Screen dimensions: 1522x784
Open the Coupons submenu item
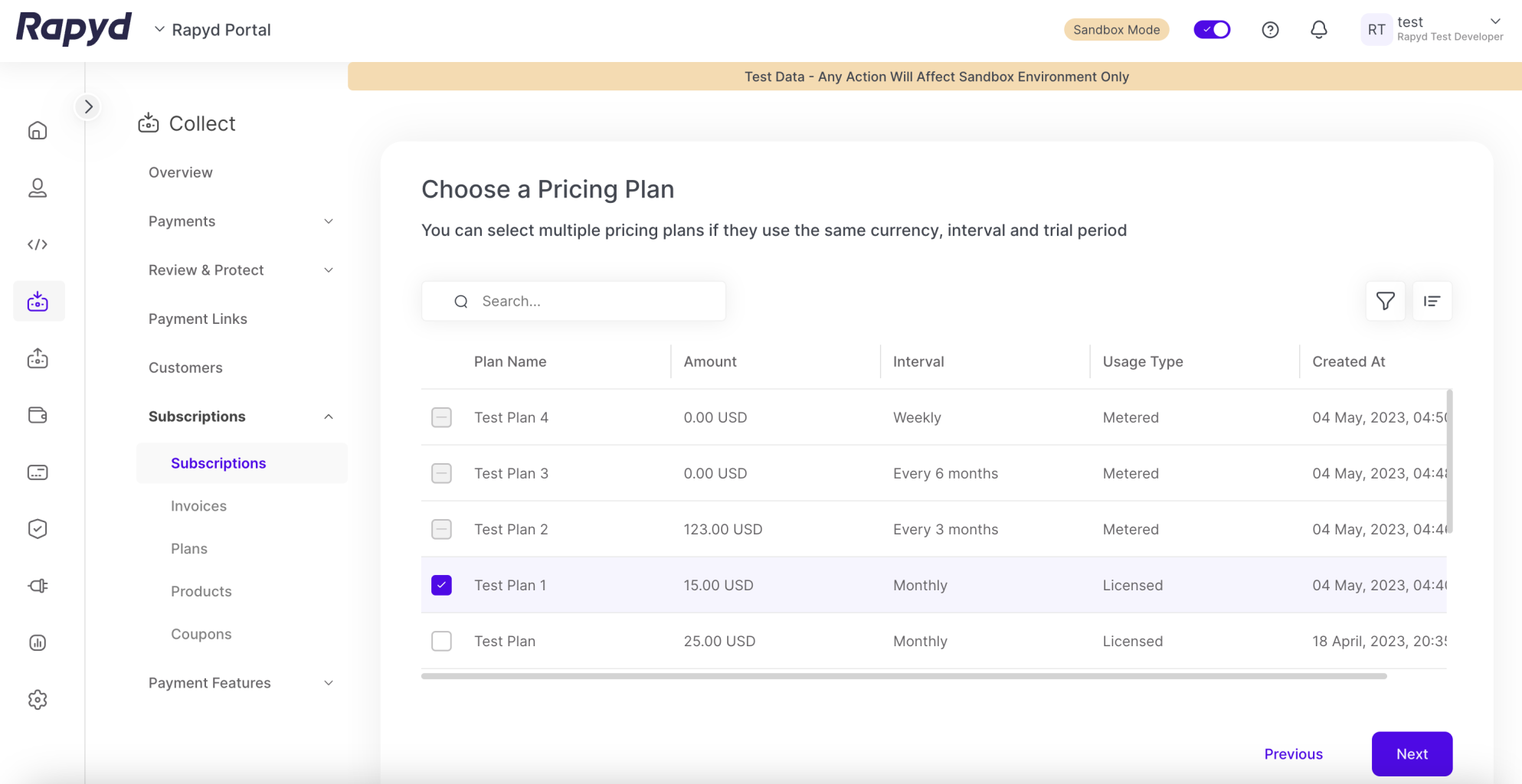click(201, 634)
